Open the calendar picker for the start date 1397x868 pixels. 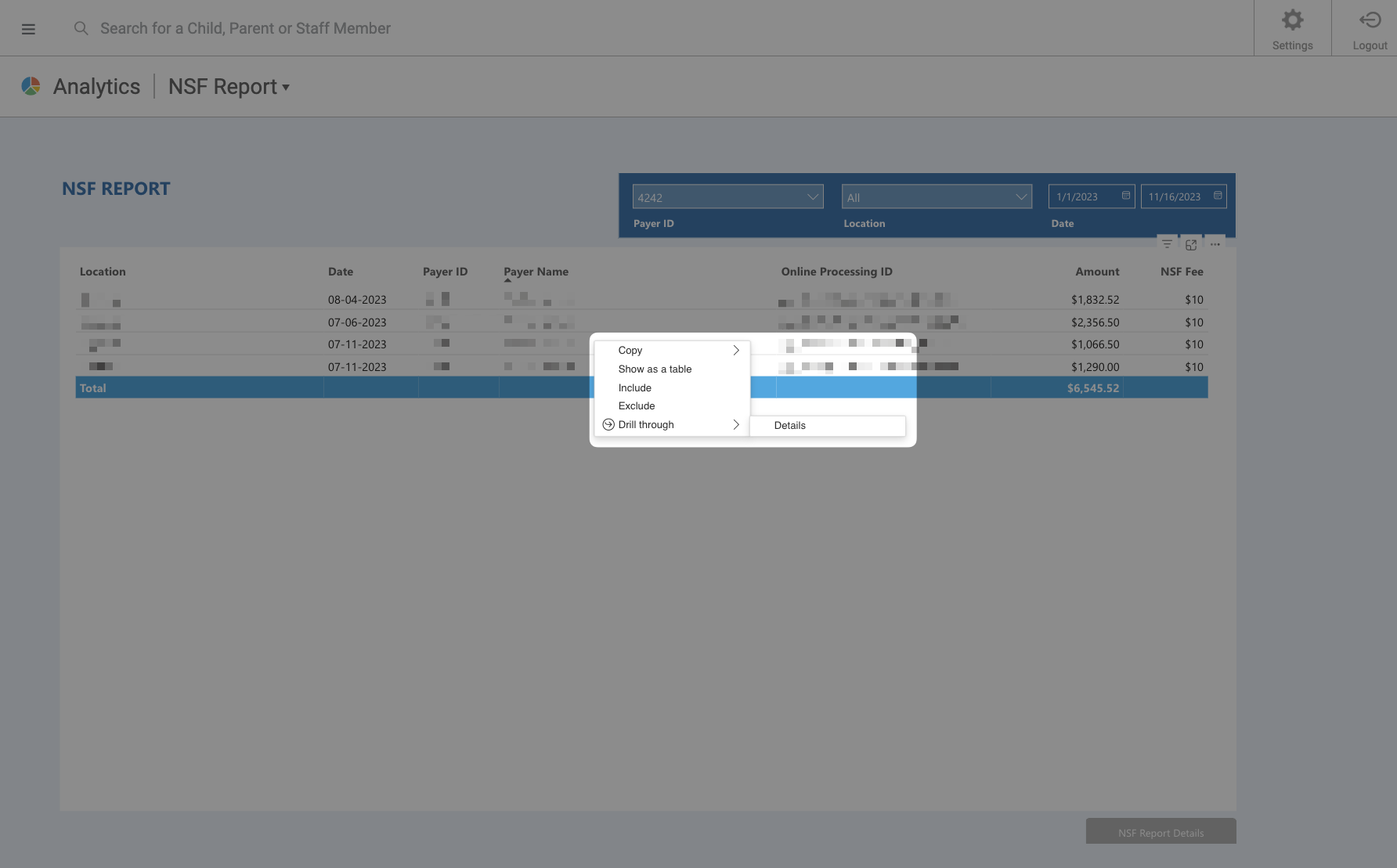tap(1125, 196)
